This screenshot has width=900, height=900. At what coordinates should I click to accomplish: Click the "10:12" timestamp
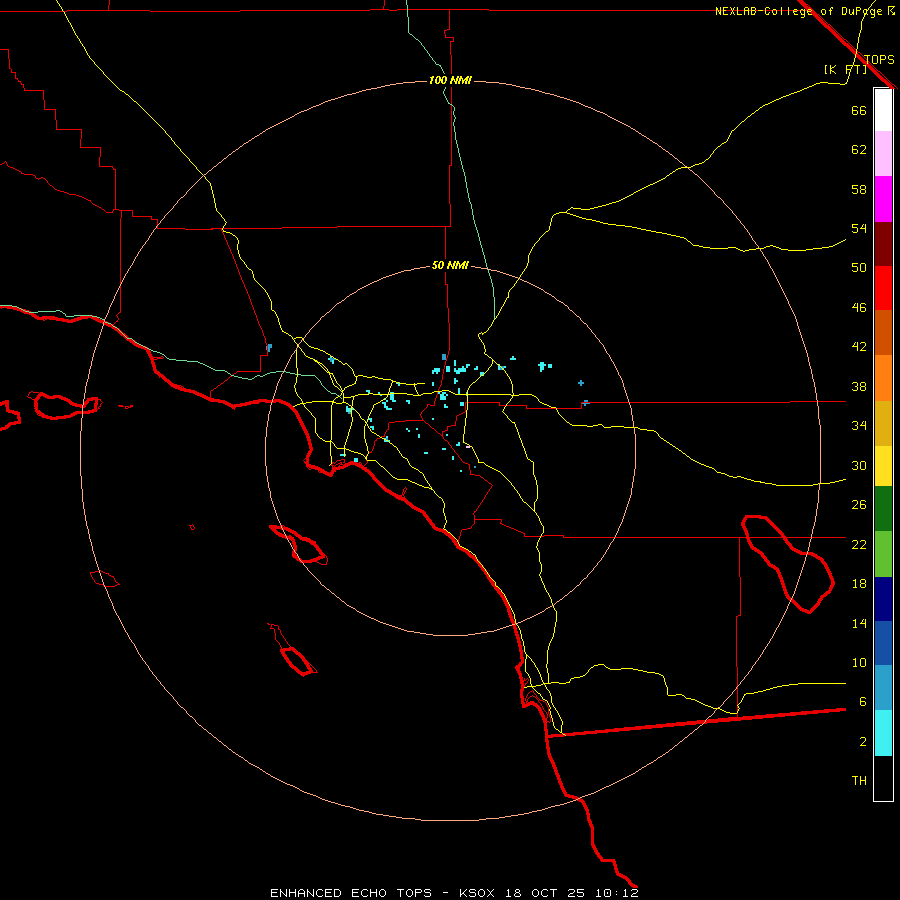(x=616, y=893)
